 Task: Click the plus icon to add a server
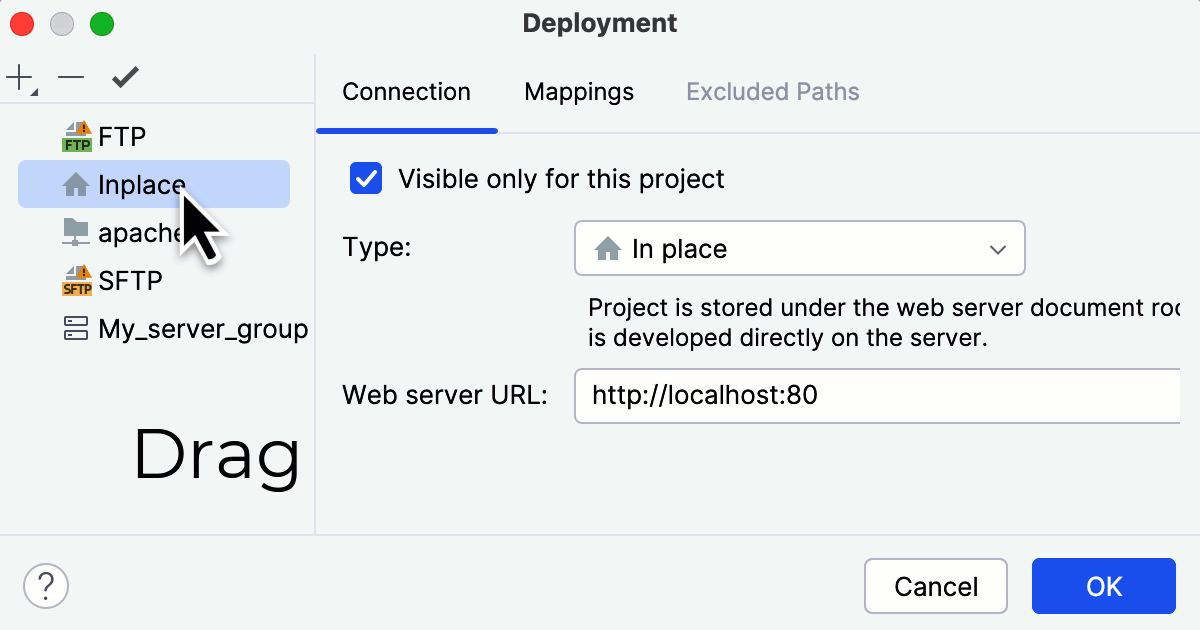18,76
